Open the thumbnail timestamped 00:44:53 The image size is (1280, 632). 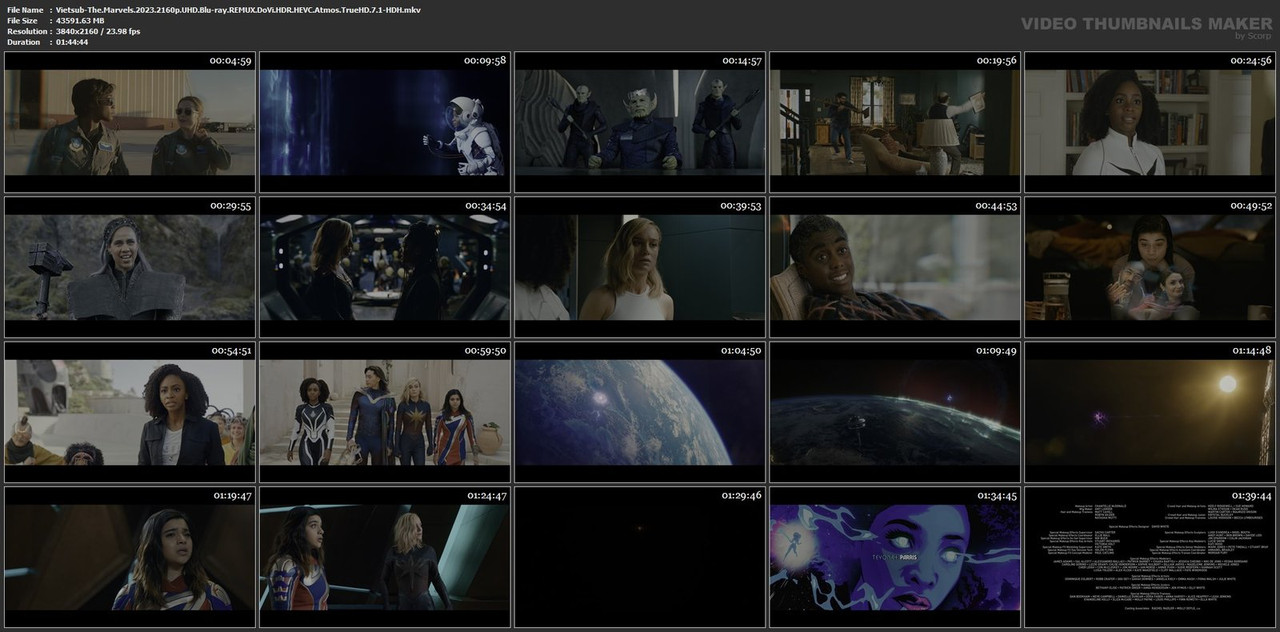[x=895, y=267]
